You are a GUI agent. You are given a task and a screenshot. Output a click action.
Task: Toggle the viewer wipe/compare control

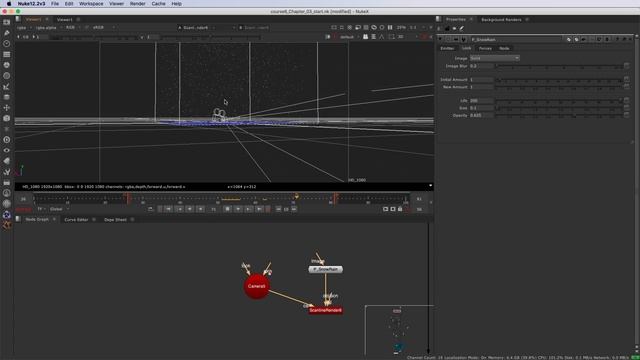(224, 27)
